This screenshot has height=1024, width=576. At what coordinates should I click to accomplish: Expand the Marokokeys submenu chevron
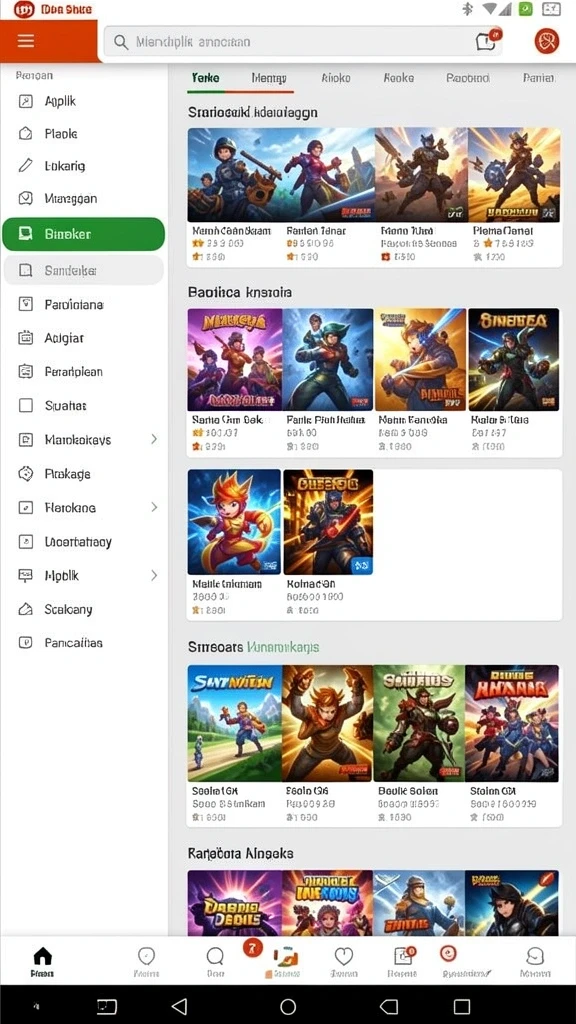pyautogui.click(x=154, y=439)
